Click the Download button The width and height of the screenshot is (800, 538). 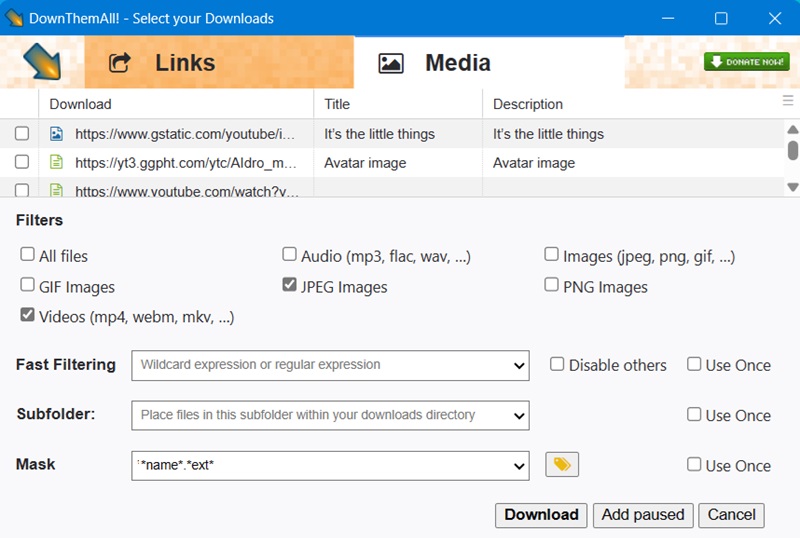pyautogui.click(x=541, y=515)
